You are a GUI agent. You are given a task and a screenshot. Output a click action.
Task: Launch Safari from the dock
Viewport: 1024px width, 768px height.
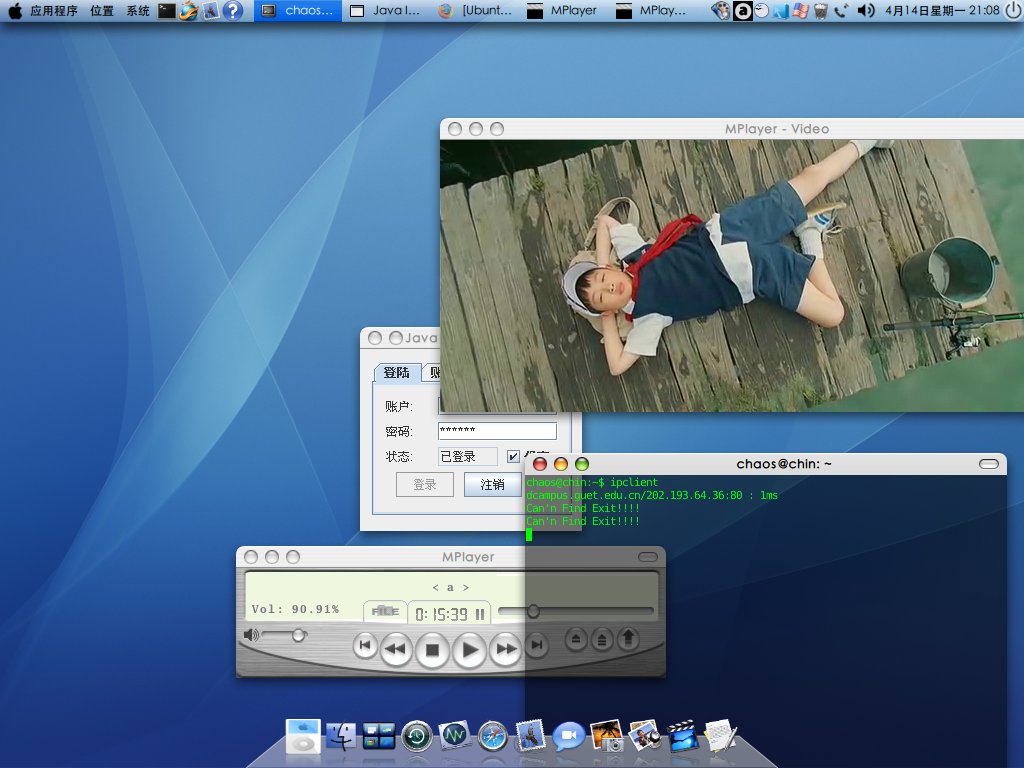(x=492, y=736)
